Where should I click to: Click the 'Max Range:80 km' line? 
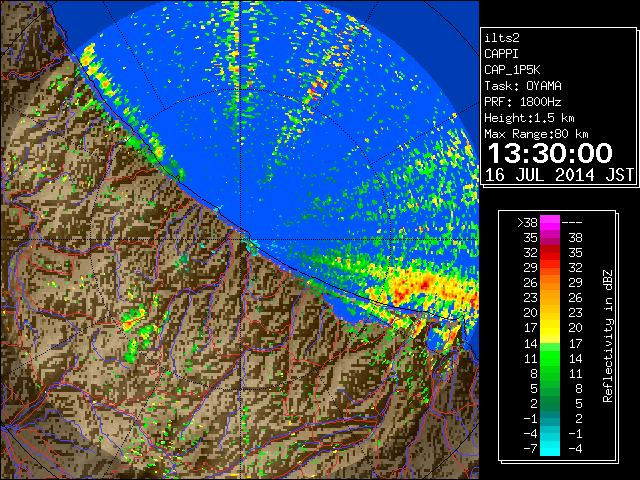(x=536, y=134)
